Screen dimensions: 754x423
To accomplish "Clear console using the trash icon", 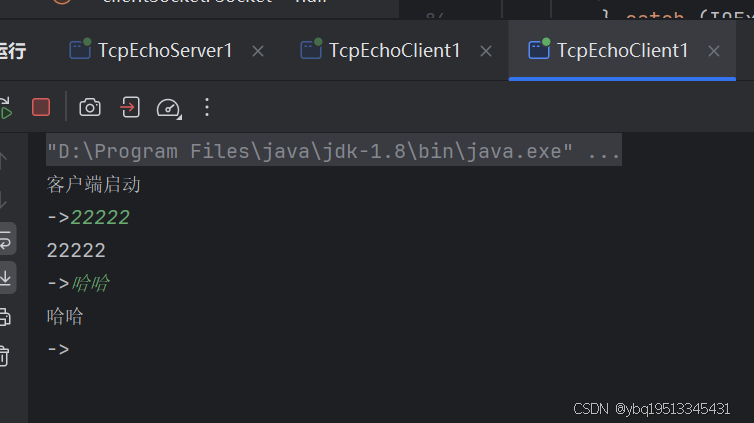I will click(x=5, y=355).
